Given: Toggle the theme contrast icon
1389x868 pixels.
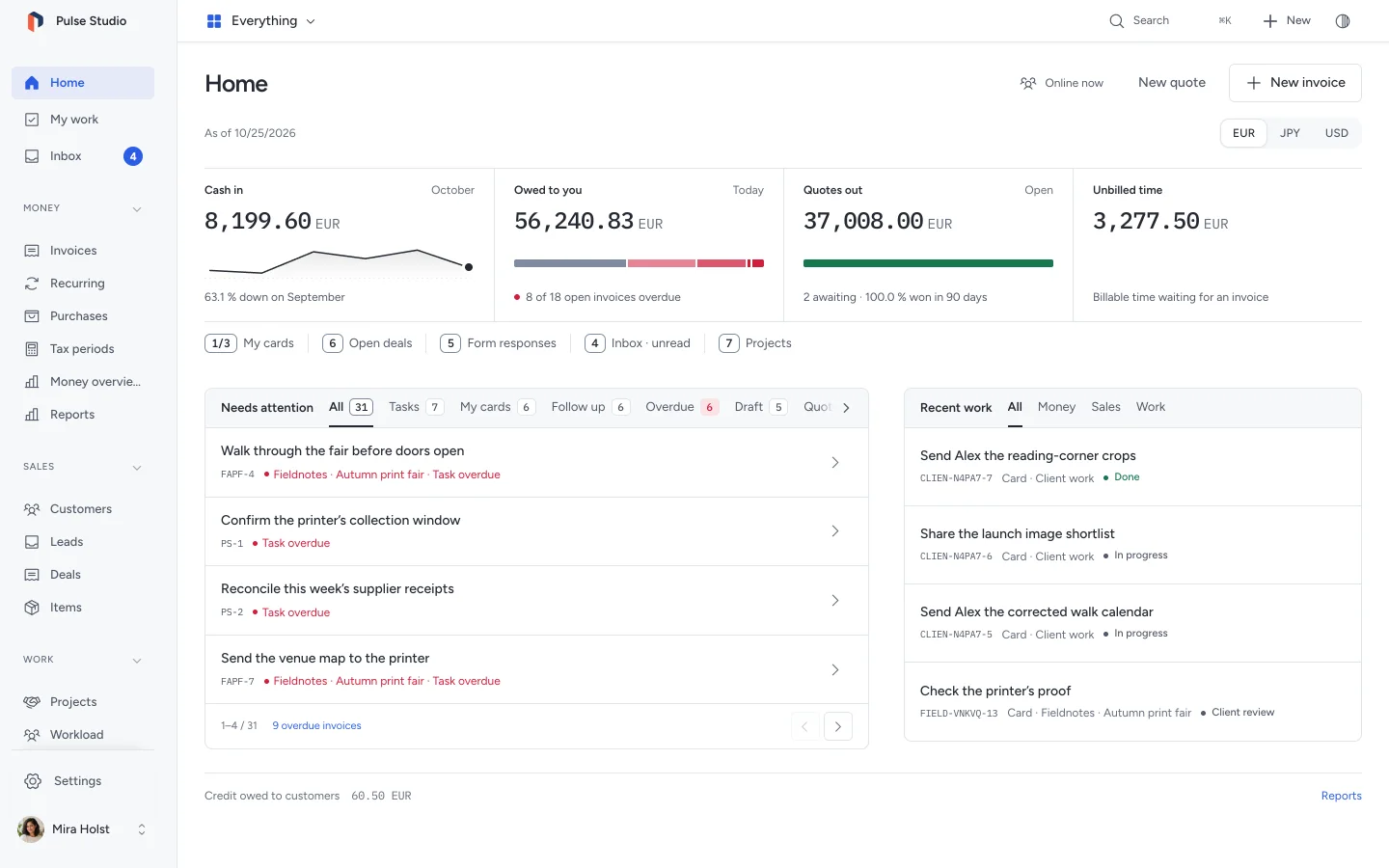Looking at the screenshot, I should [1343, 21].
